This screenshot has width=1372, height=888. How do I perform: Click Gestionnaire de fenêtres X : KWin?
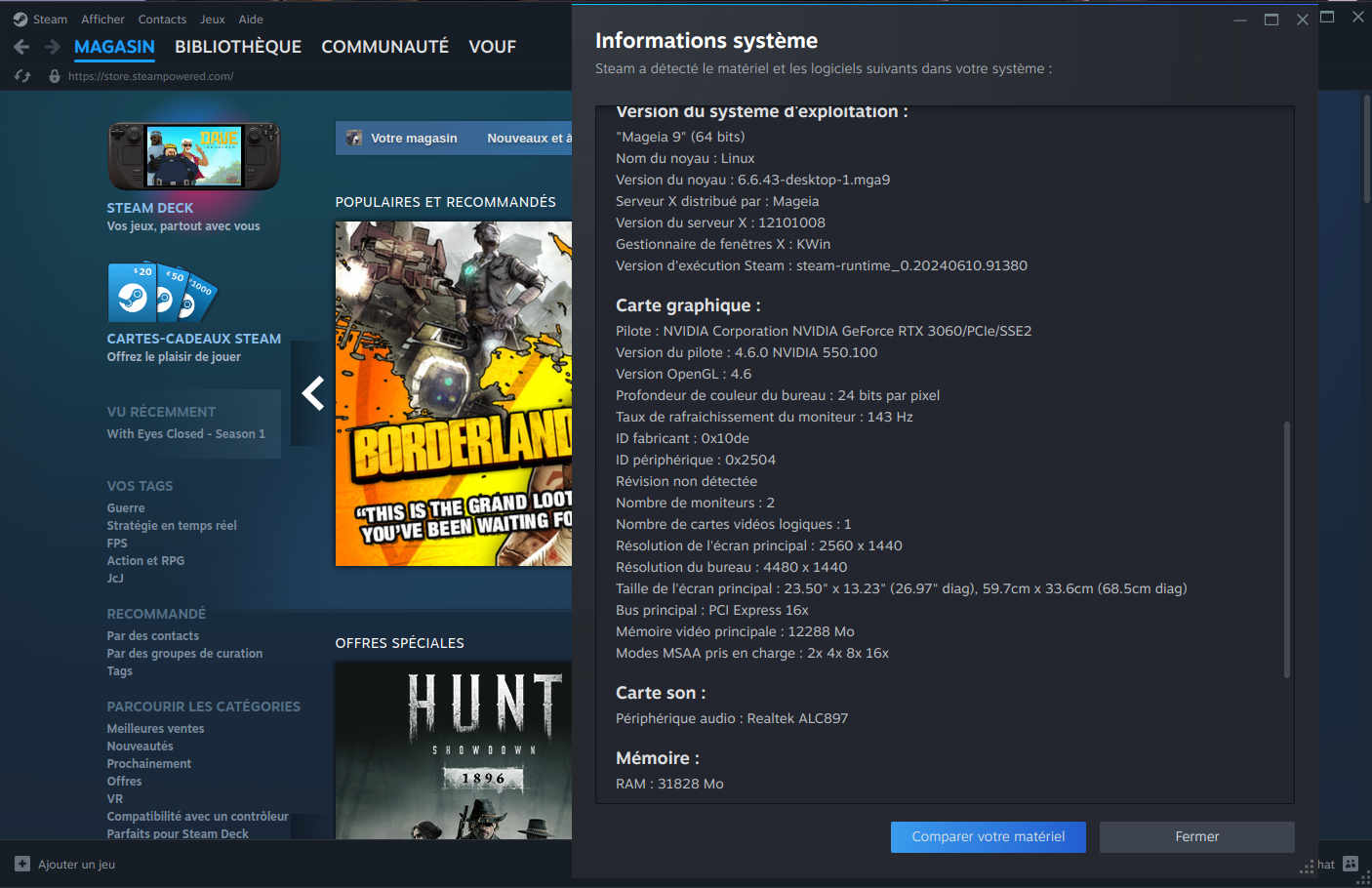[x=723, y=244]
